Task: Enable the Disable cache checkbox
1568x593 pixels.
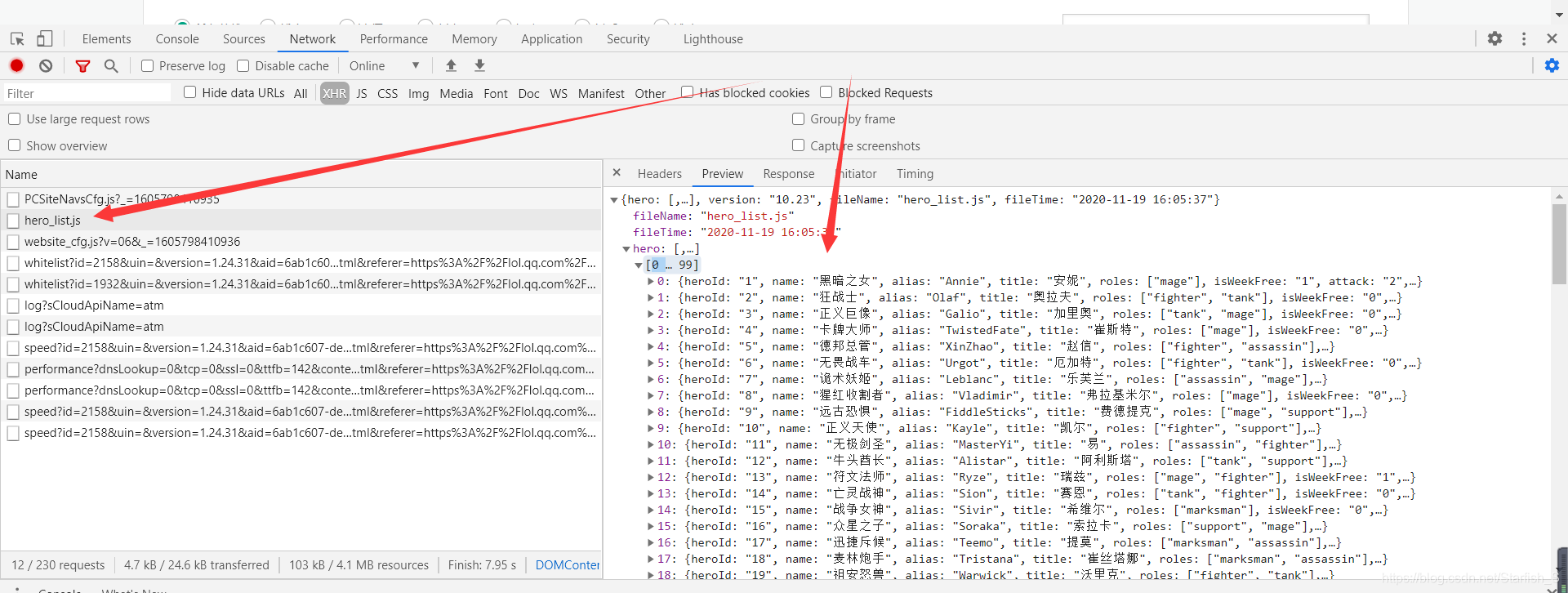Action: click(x=243, y=65)
